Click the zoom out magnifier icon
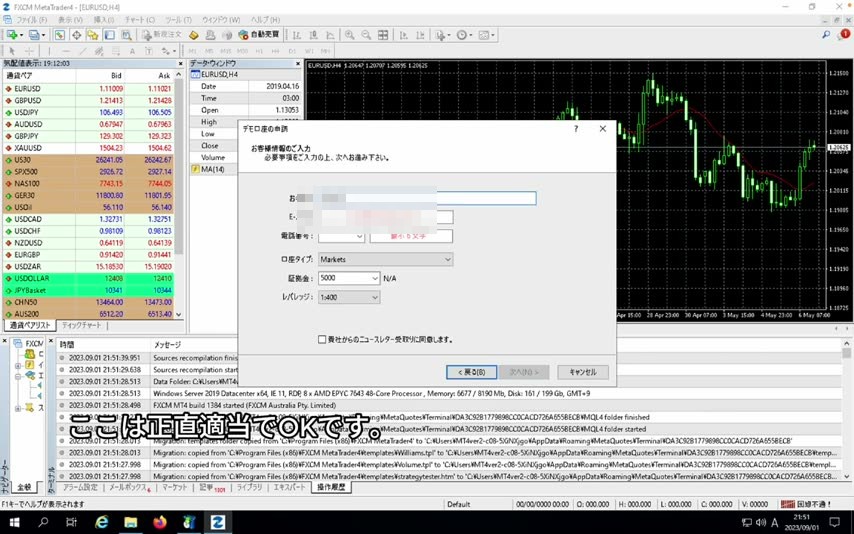This screenshot has width=854, height=534. (367, 35)
